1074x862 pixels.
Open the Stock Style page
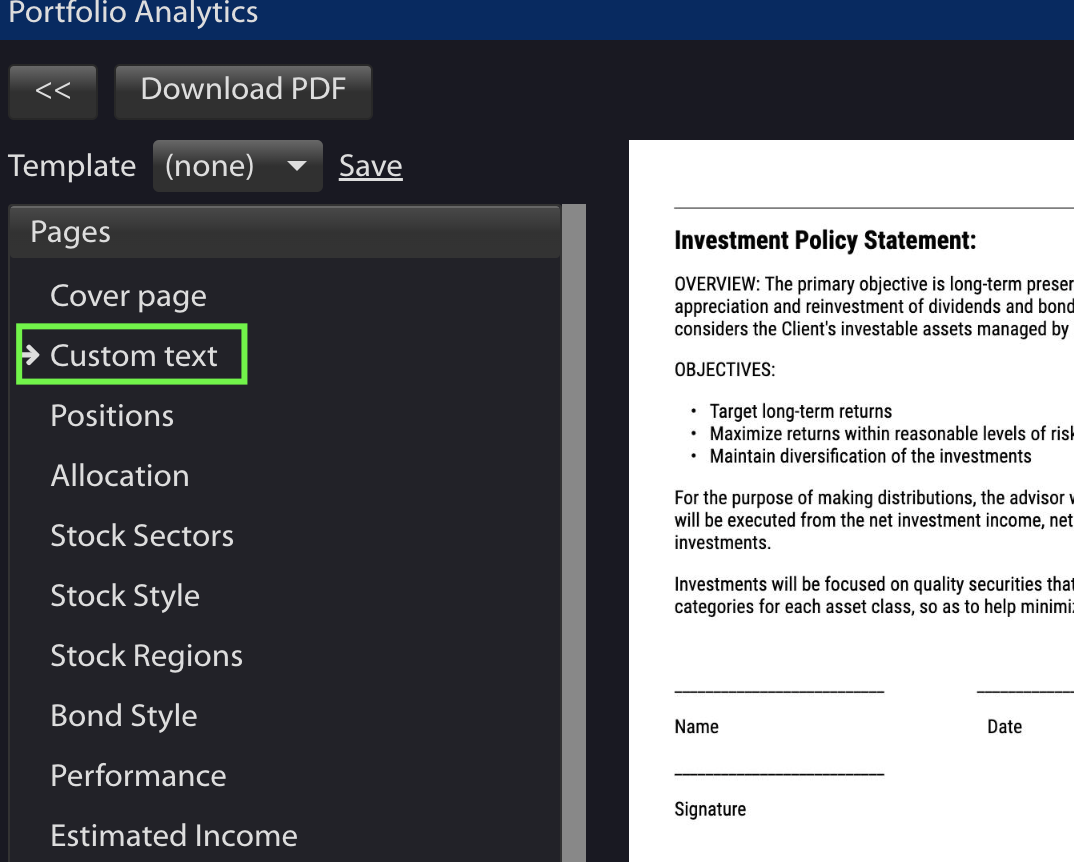click(125, 595)
